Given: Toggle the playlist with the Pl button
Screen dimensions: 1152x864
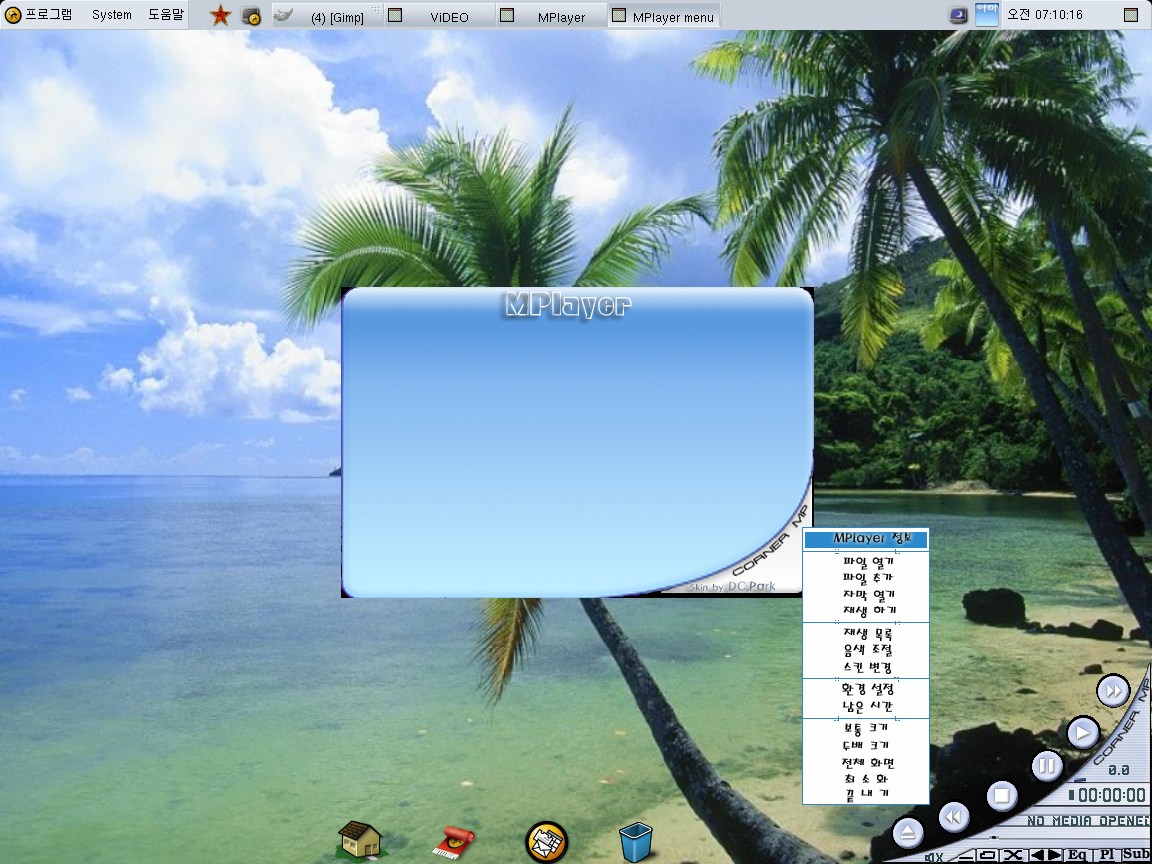Looking at the screenshot, I should click(x=1106, y=855).
